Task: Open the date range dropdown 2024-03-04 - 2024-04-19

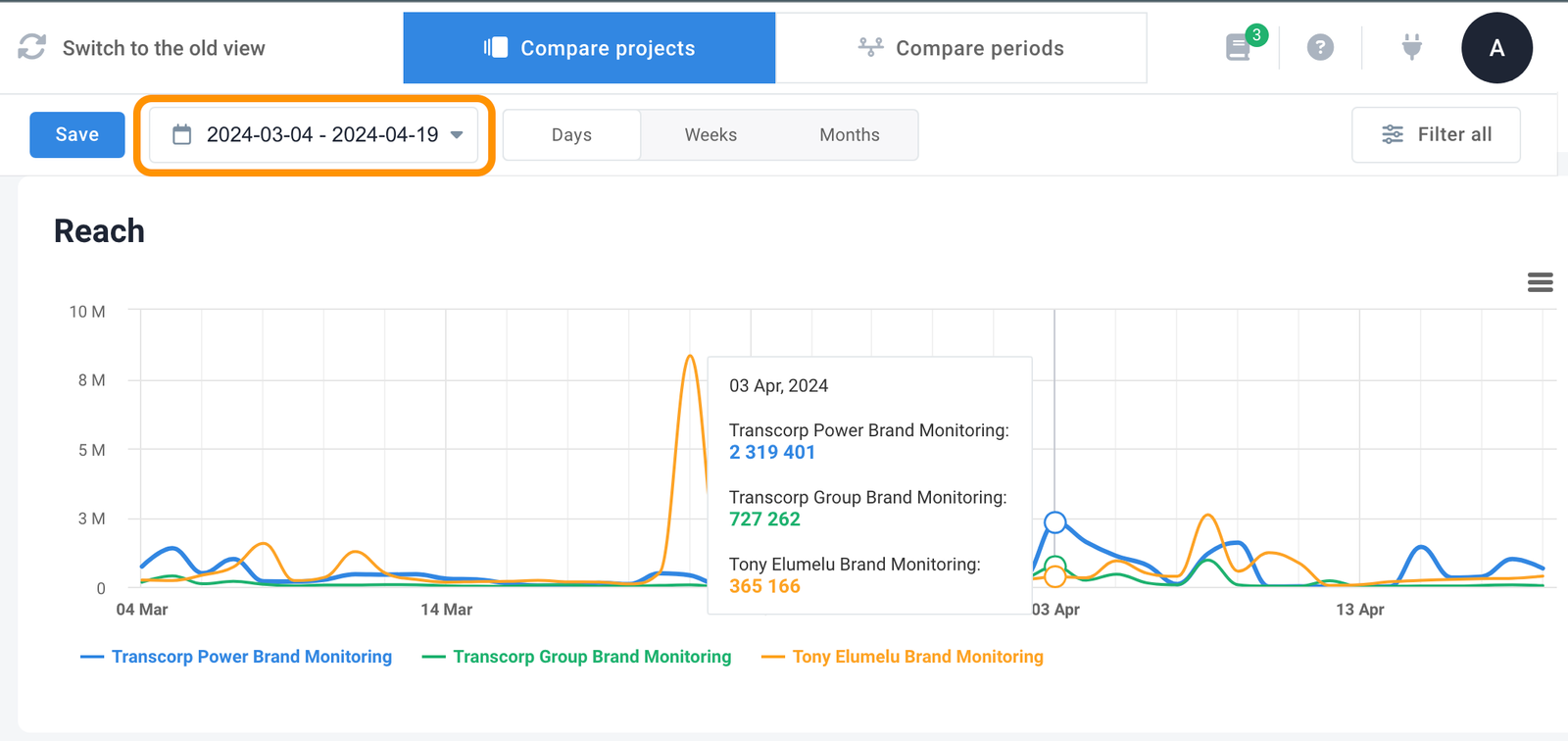Action: (x=314, y=134)
